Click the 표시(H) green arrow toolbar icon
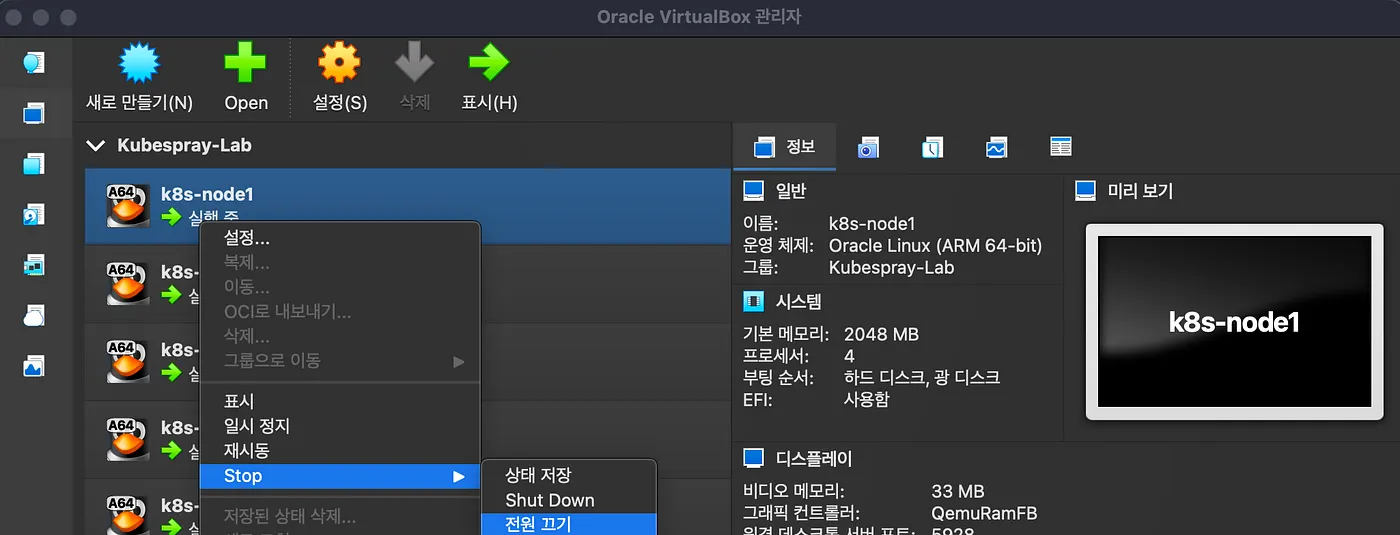The width and height of the screenshot is (1400, 535). tap(489, 64)
